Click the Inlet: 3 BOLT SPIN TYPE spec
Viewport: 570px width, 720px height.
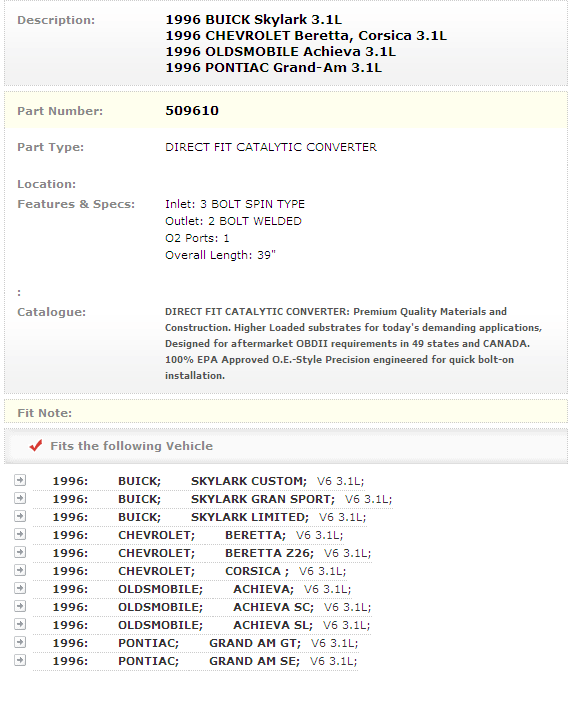(x=235, y=204)
